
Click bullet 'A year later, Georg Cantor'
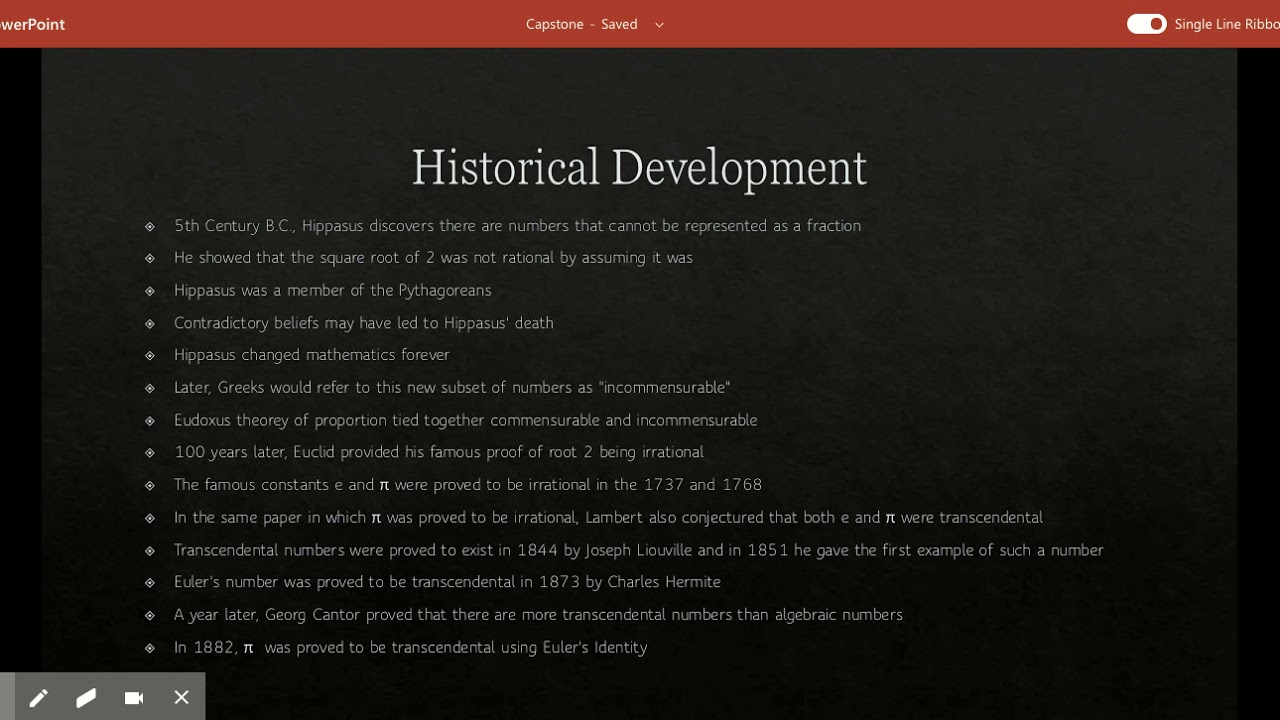[x=538, y=615]
